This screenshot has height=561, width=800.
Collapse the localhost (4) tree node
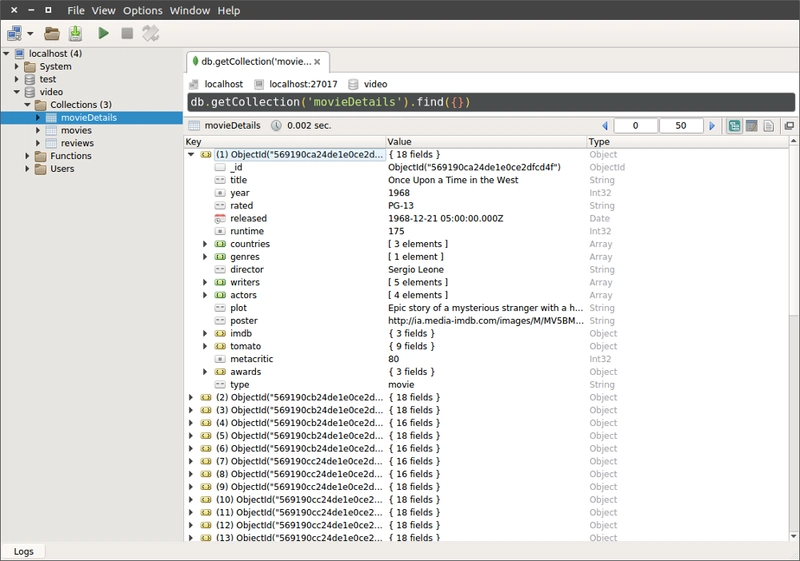pyautogui.click(x=6, y=54)
